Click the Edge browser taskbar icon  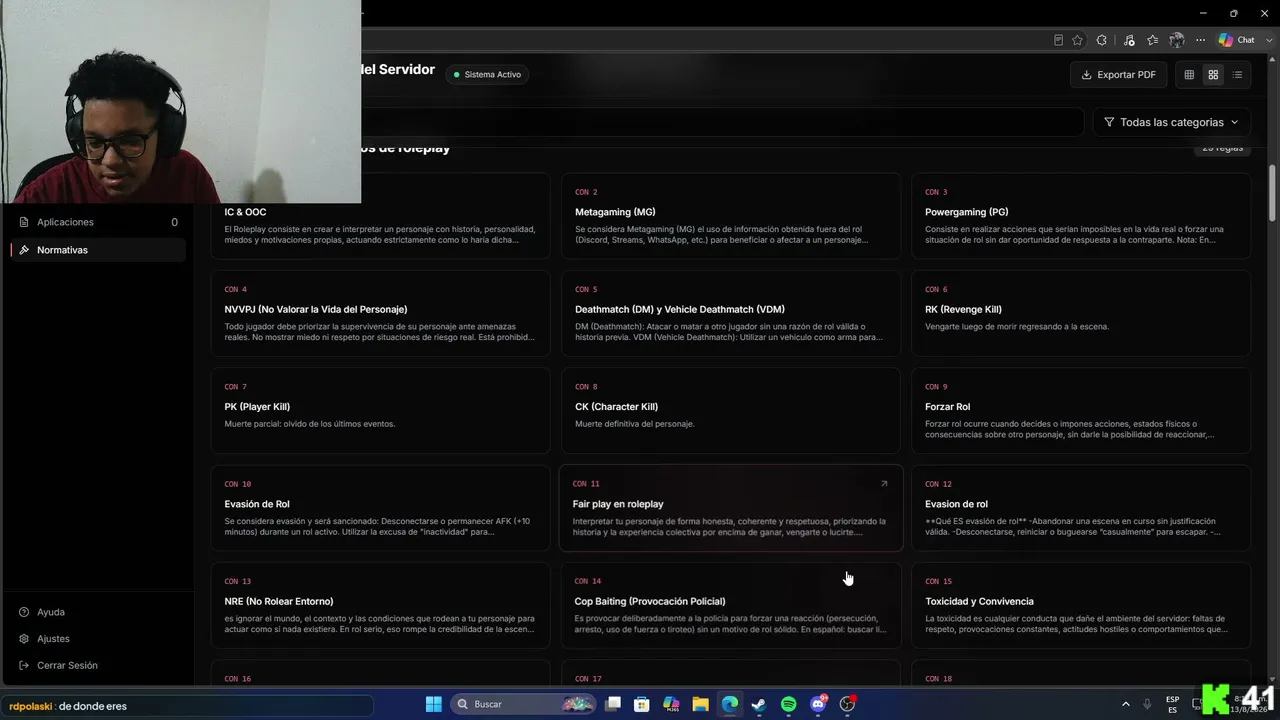point(730,704)
